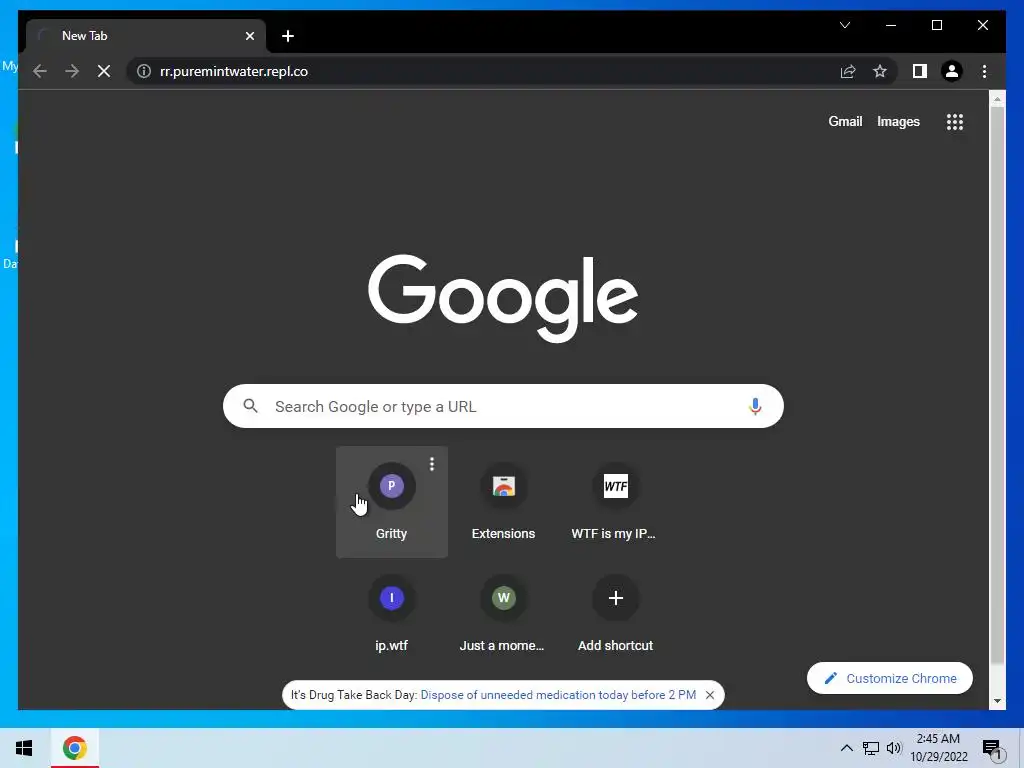Dismiss the Drug Take Back promo
Image resolution: width=1024 pixels, height=768 pixels.
click(x=710, y=695)
